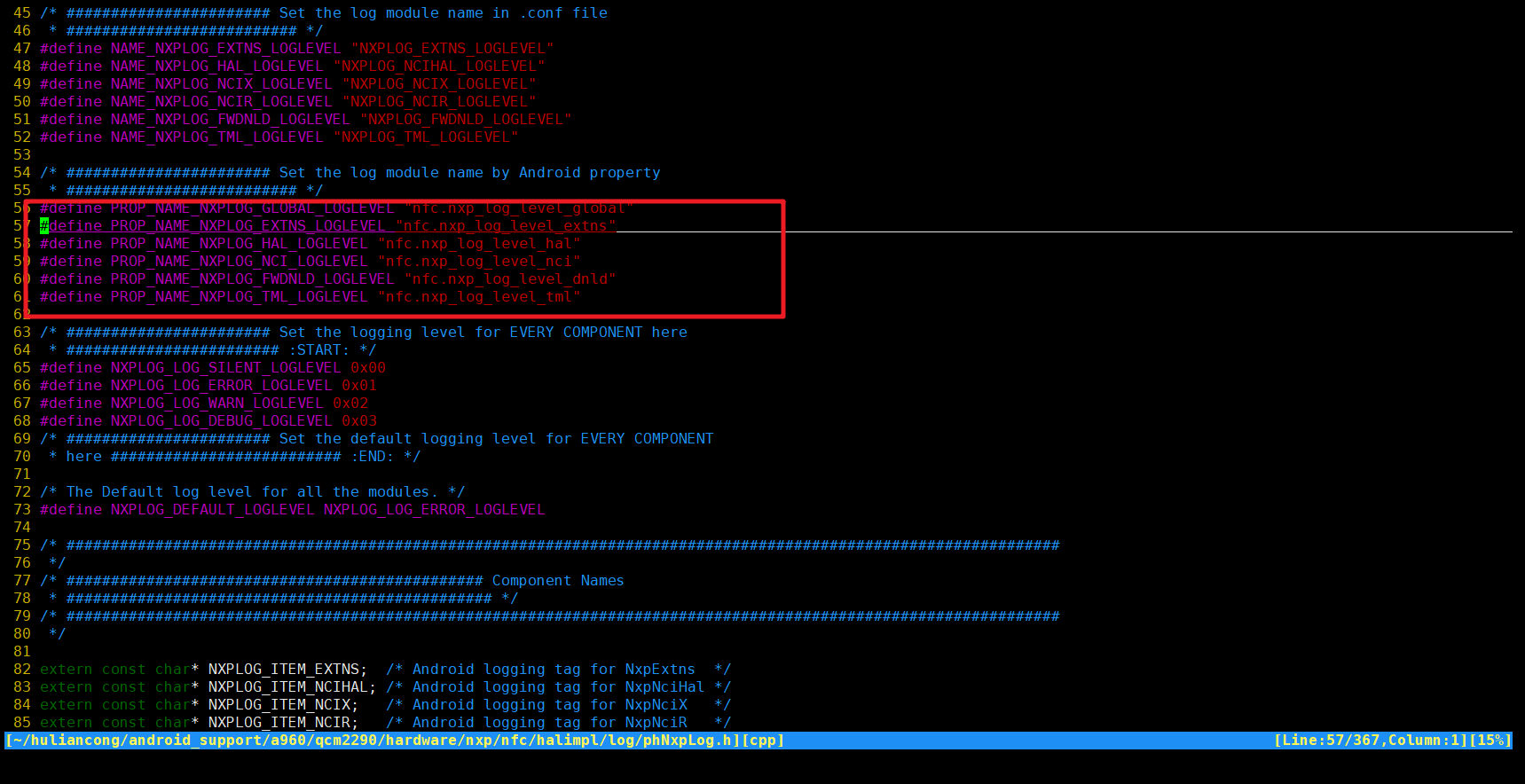Click the "Android logging tag for NxpNciX" comment

click(x=549, y=705)
